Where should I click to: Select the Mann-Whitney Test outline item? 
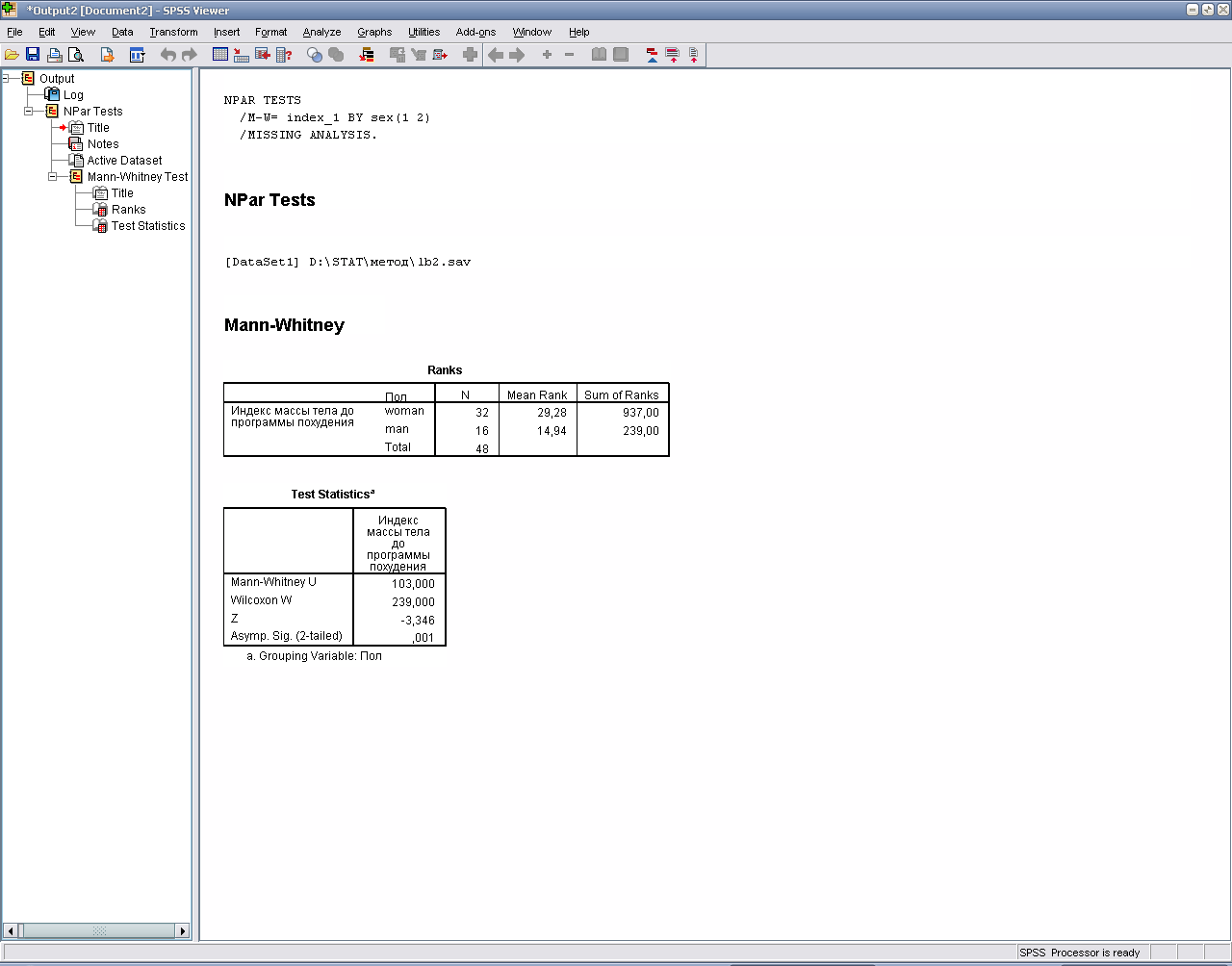[x=138, y=177]
